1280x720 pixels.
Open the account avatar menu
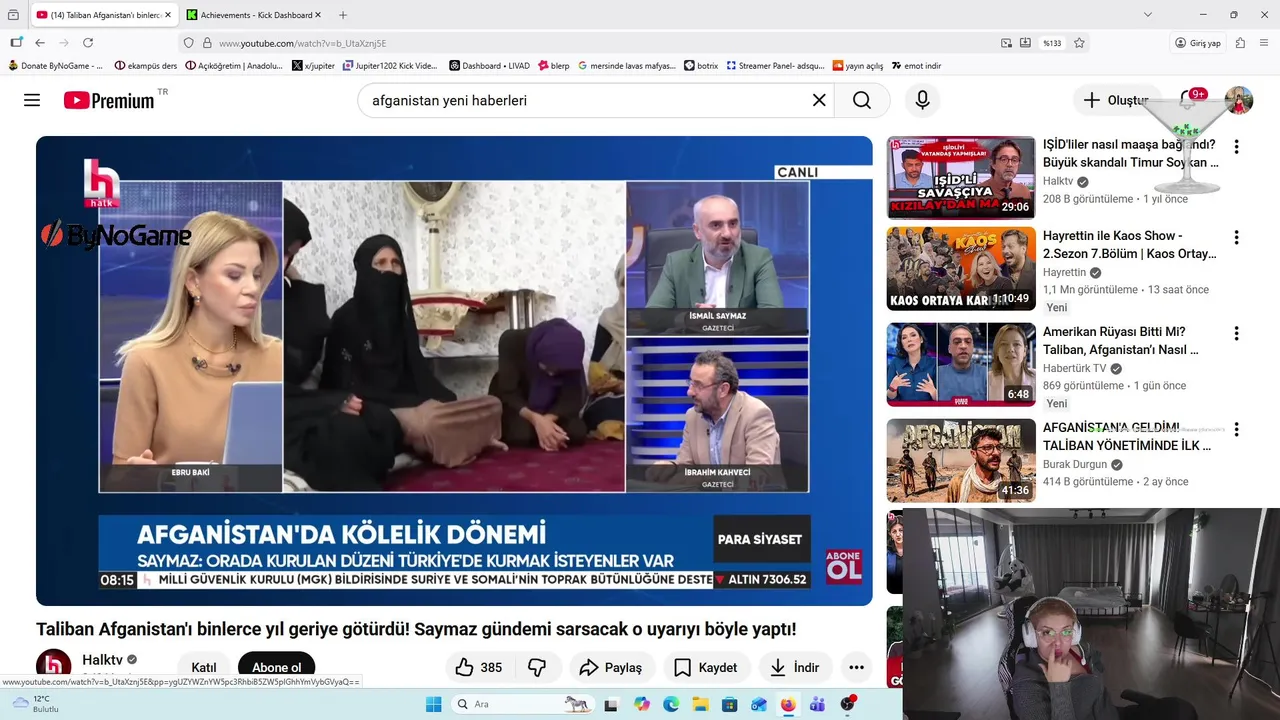pos(1239,100)
